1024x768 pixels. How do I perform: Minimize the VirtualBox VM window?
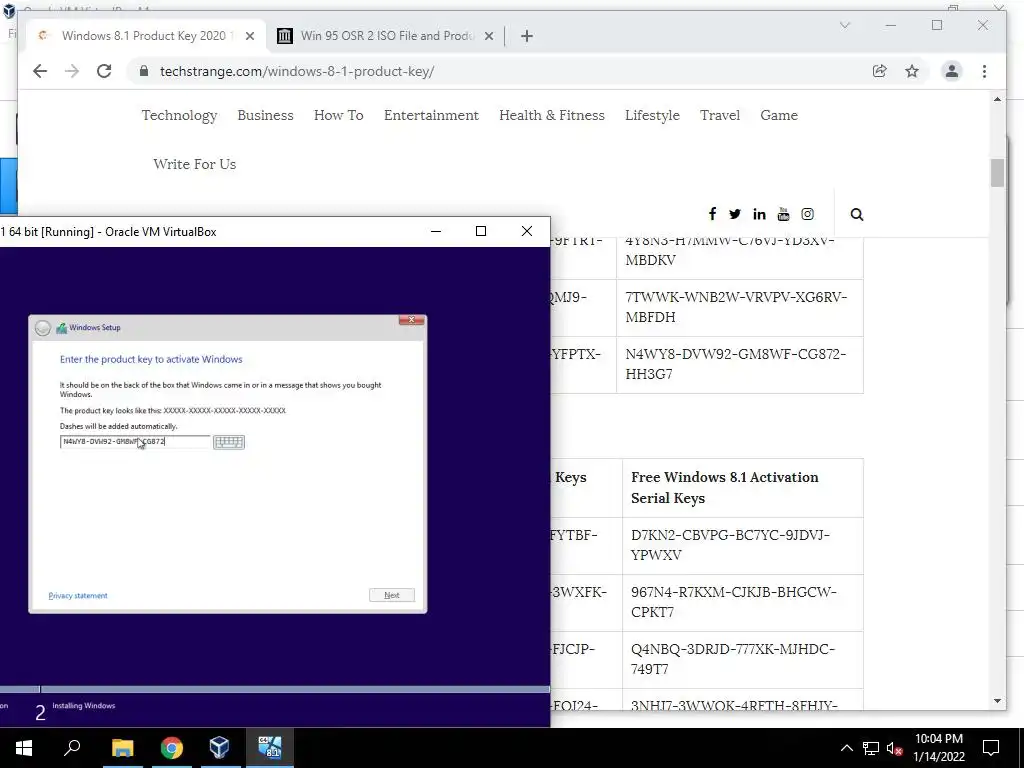click(436, 231)
